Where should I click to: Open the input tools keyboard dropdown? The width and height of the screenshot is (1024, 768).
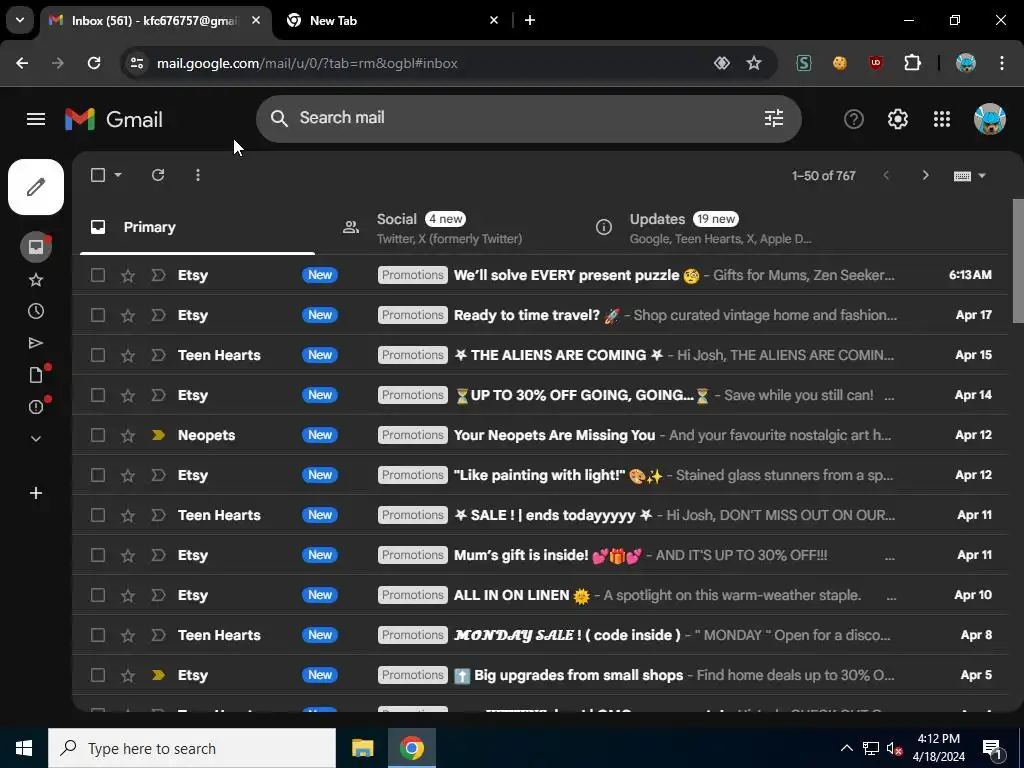pyautogui.click(x=970, y=176)
